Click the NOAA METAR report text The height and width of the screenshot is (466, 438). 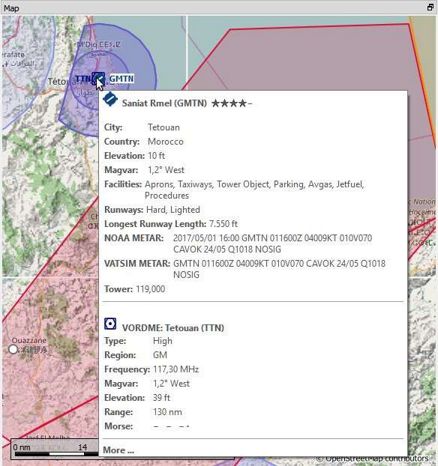click(273, 244)
